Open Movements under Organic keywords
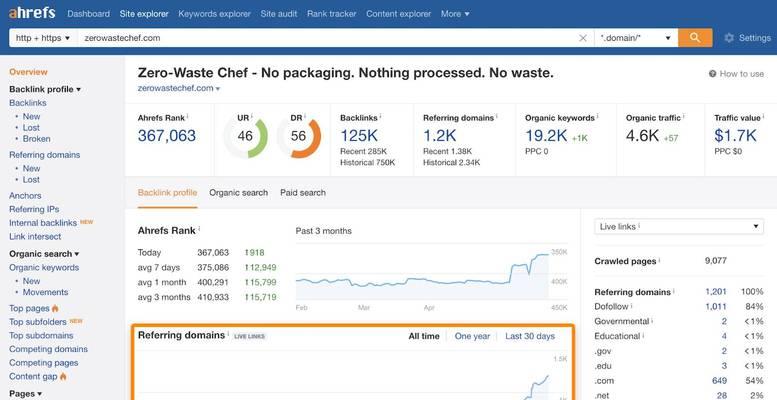This screenshot has height=400, width=777. [x=45, y=292]
